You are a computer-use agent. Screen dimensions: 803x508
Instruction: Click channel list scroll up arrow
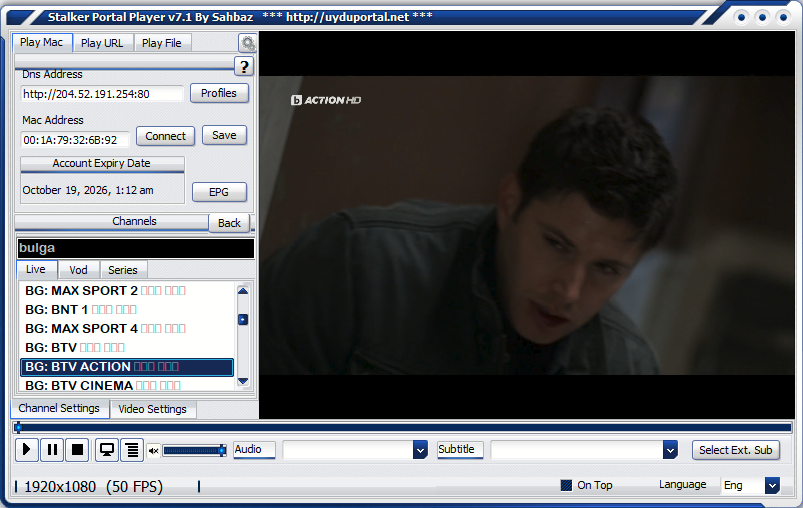point(243,291)
